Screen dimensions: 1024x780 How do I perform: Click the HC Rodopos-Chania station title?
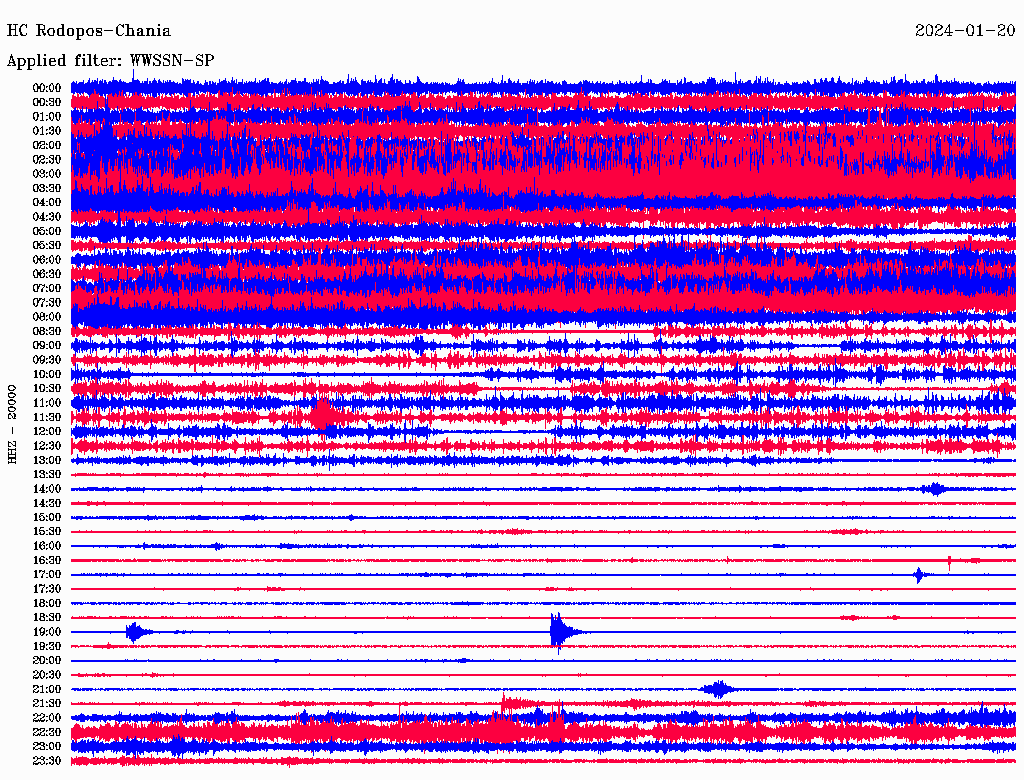[x=89, y=31]
